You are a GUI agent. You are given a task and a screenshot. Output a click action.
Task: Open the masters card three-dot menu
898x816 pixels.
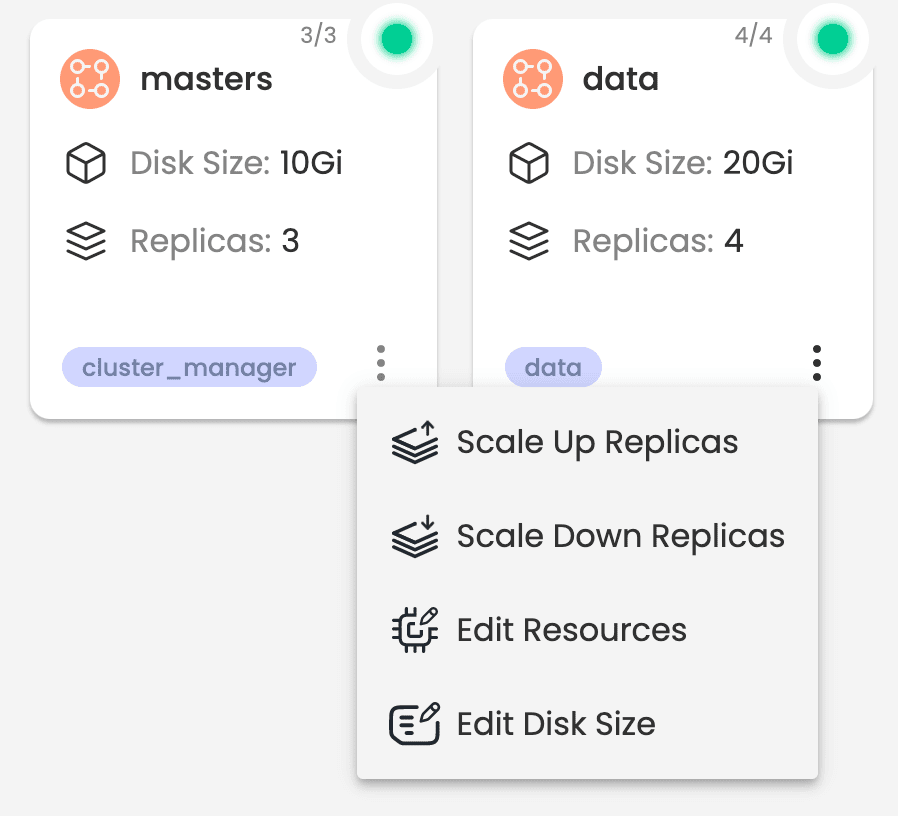click(381, 363)
